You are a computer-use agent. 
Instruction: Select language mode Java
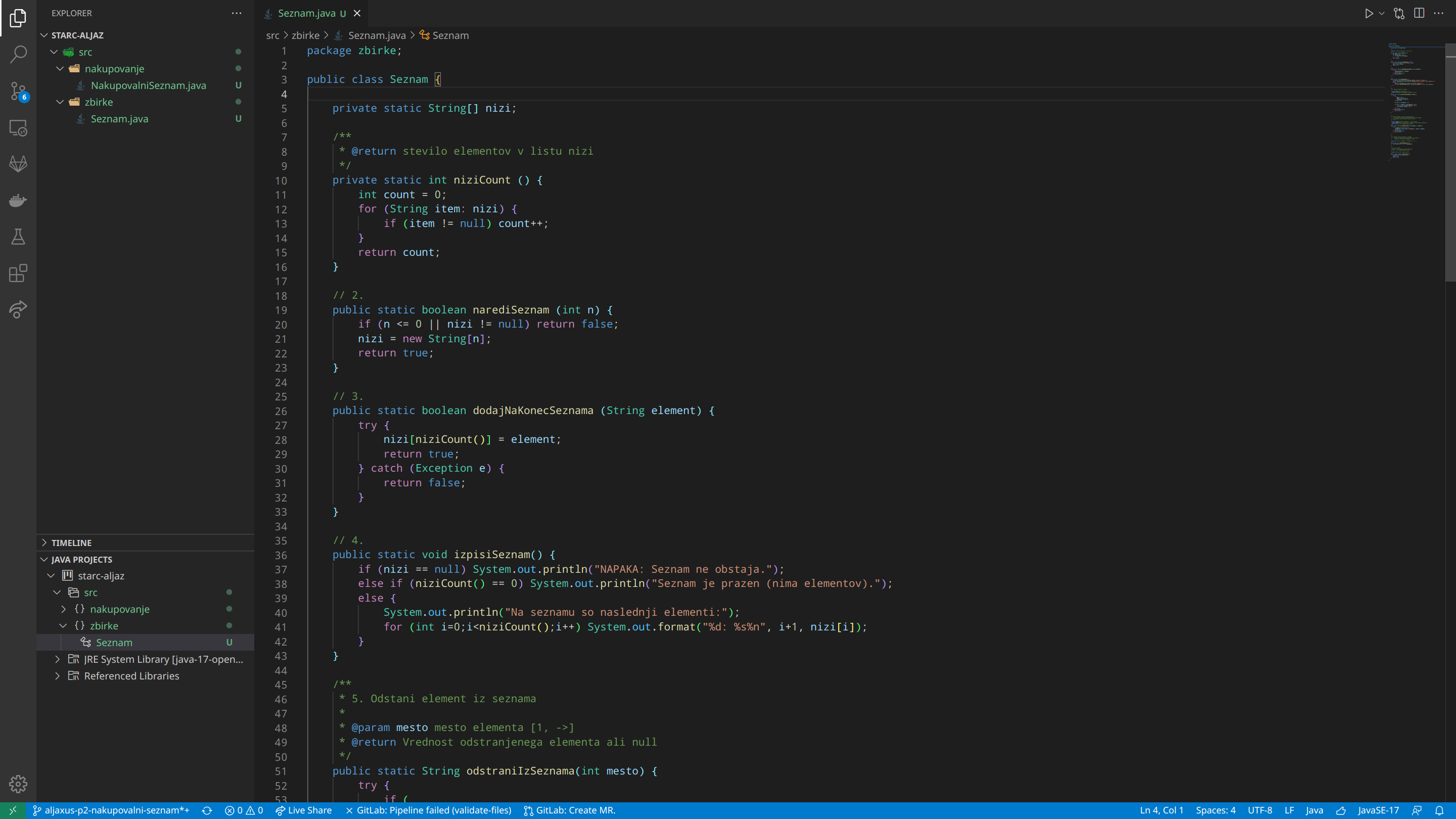pyautogui.click(x=1314, y=810)
